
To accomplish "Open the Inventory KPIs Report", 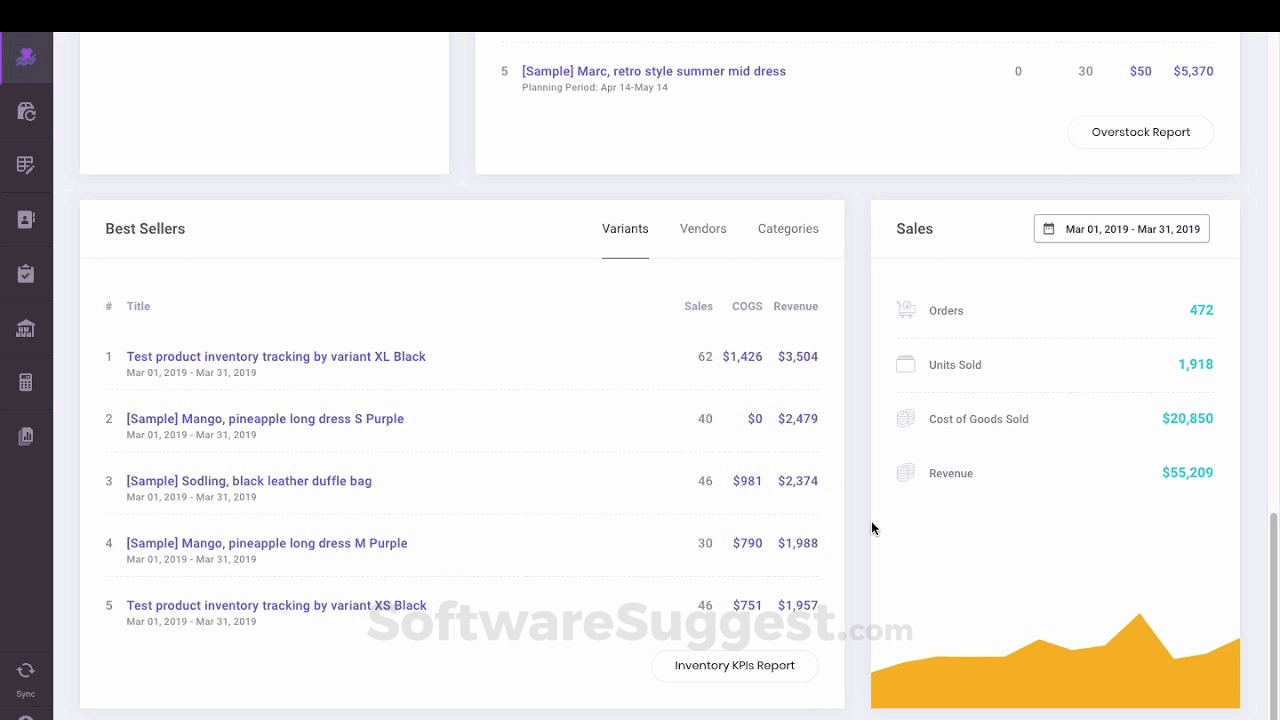I will (735, 665).
